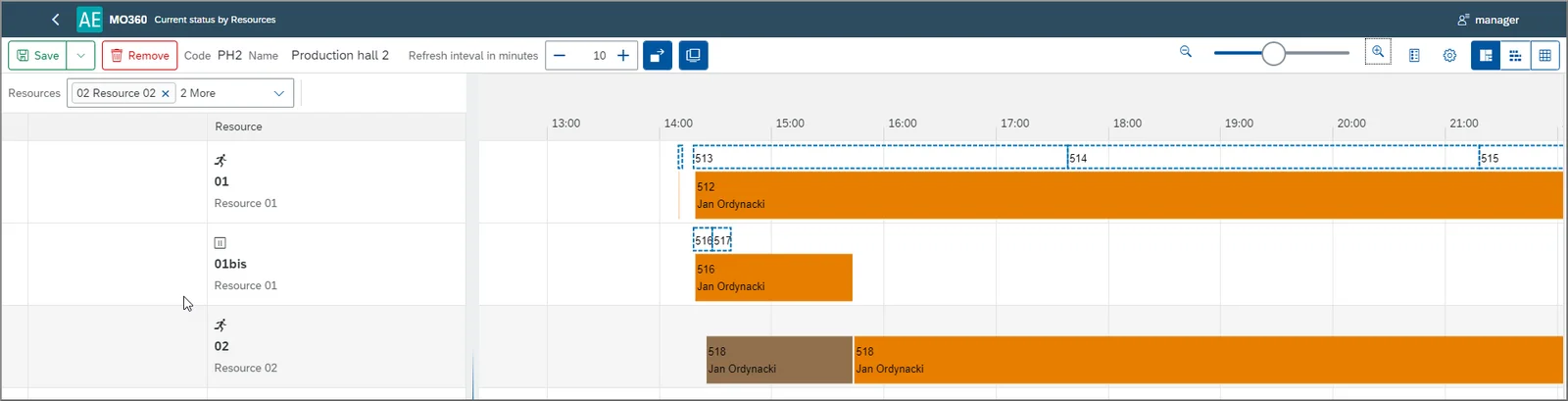Image resolution: width=1568 pixels, height=401 pixels.
Task: Open chart settings gear icon
Action: (1449, 56)
